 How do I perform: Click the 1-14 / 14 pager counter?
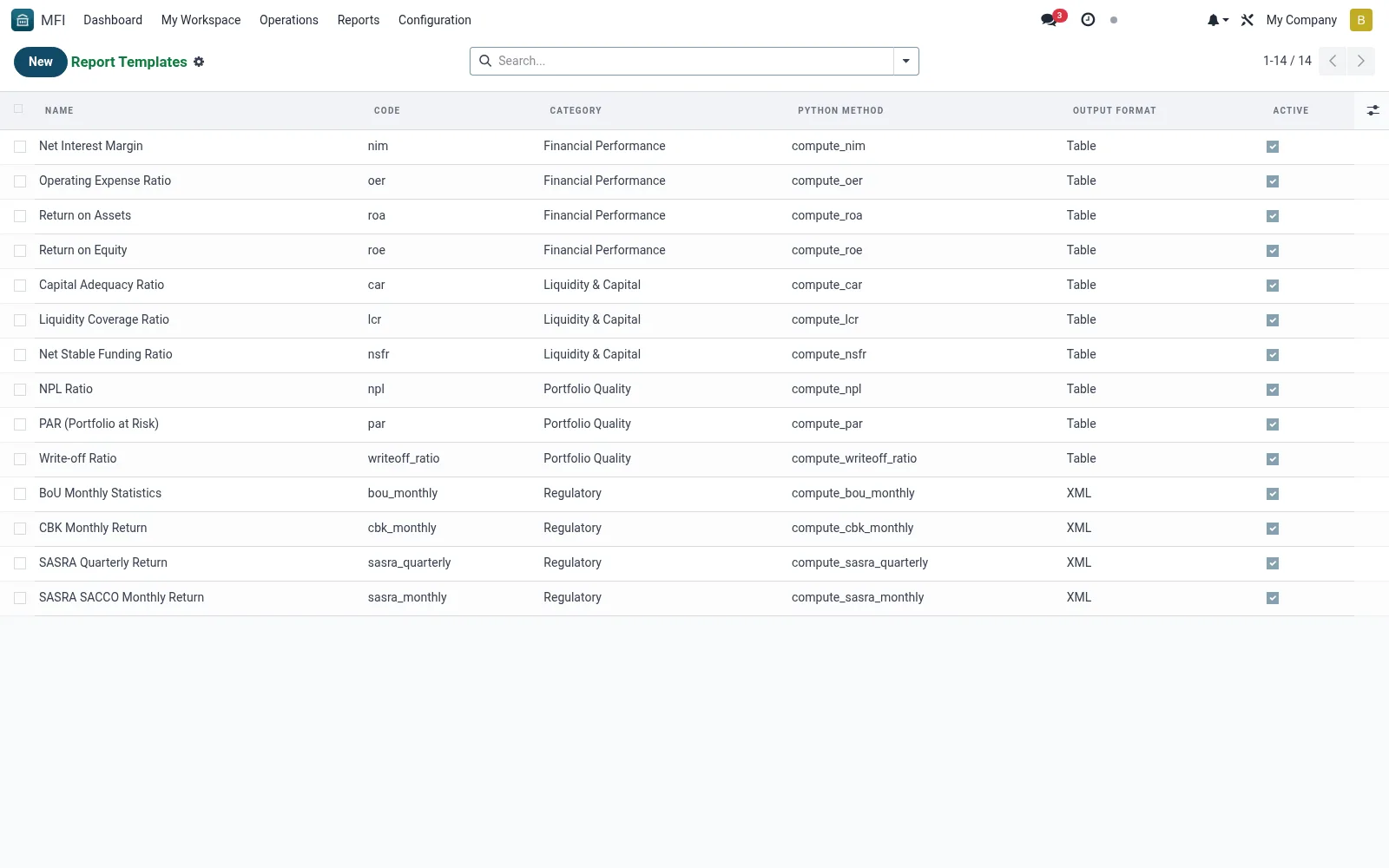pyautogui.click(x=1287, y=61)
